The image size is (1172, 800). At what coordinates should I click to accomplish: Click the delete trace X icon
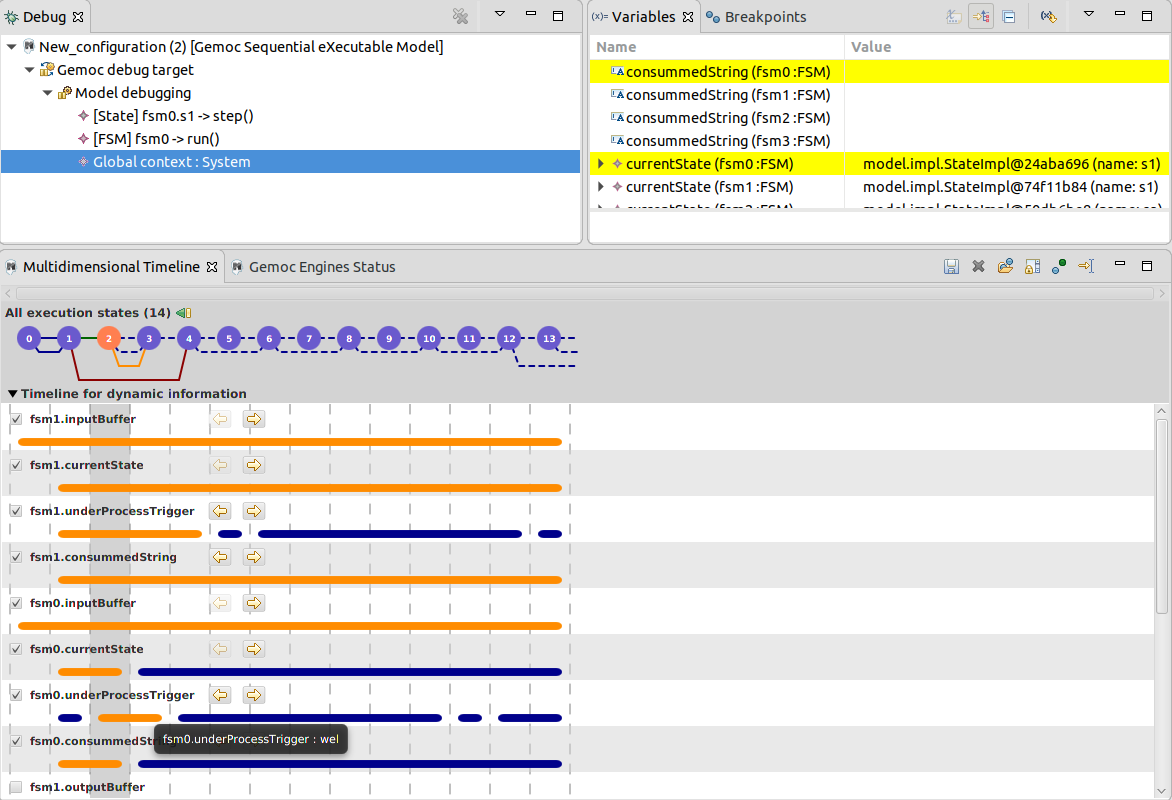point(978,266)
